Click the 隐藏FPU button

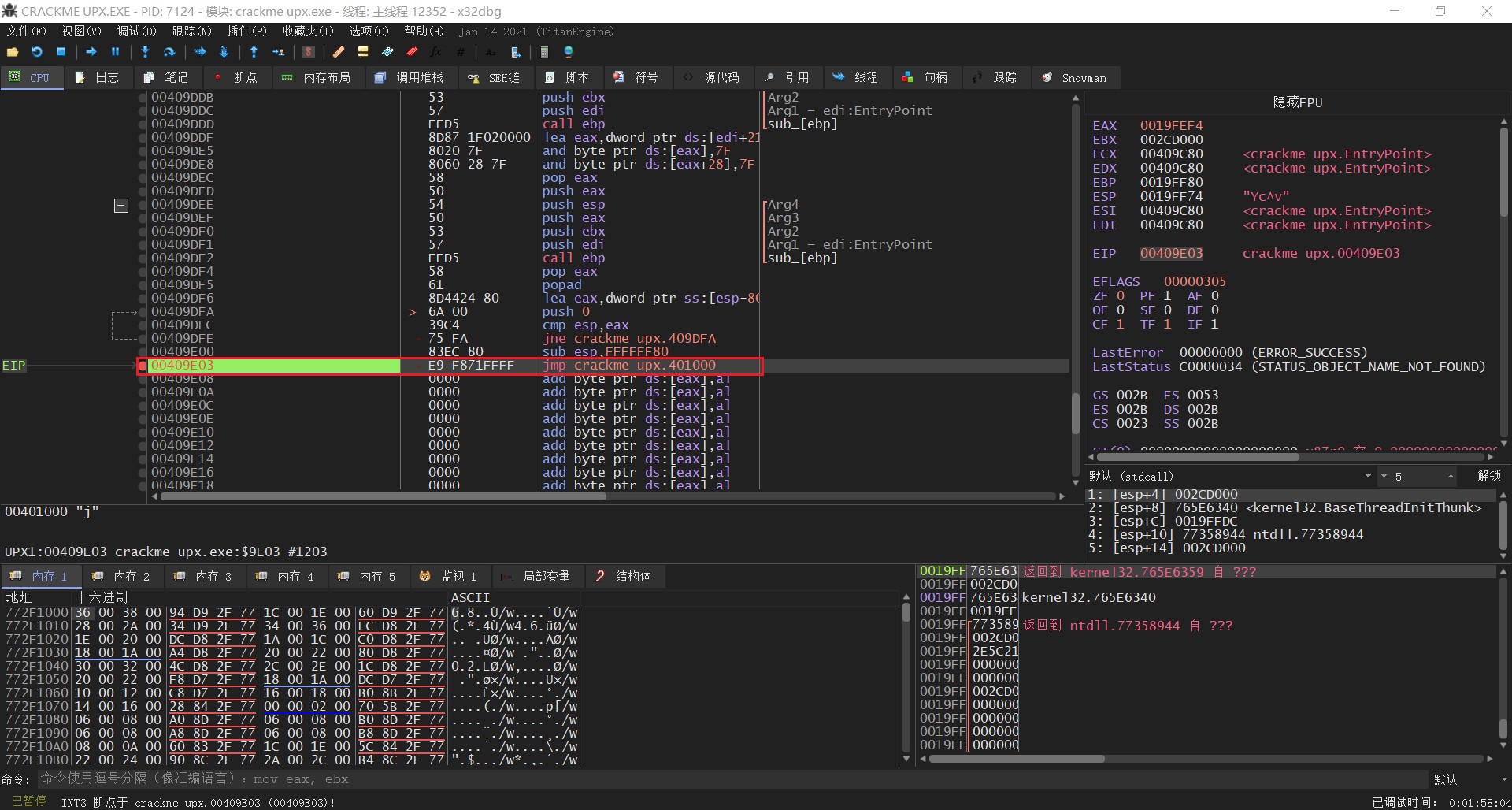(x=1298, y=102)
